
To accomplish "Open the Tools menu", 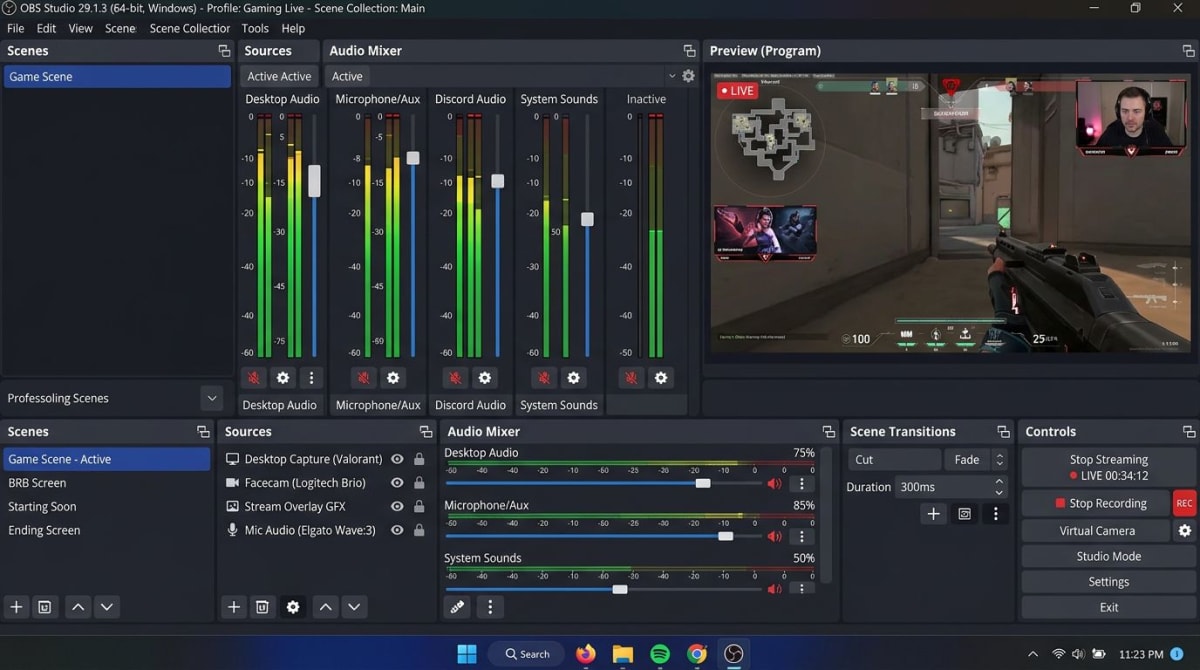I will click(254, 28).
